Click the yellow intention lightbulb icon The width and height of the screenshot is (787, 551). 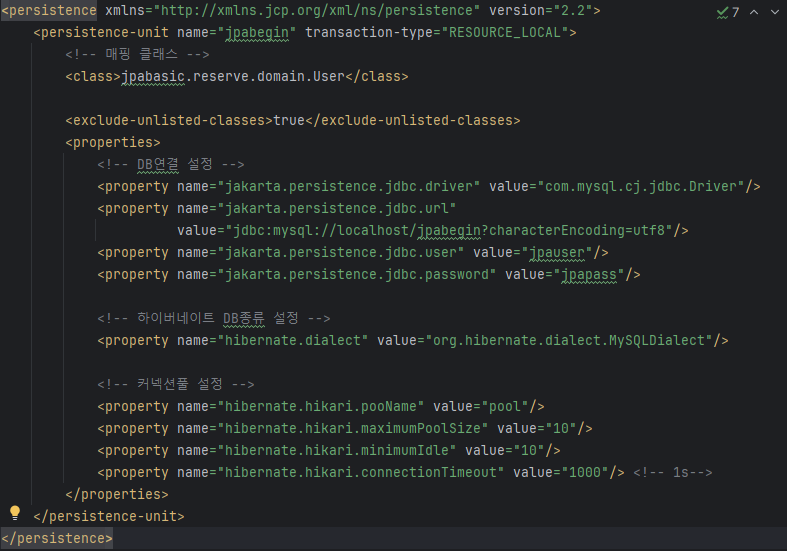point(15,512)
